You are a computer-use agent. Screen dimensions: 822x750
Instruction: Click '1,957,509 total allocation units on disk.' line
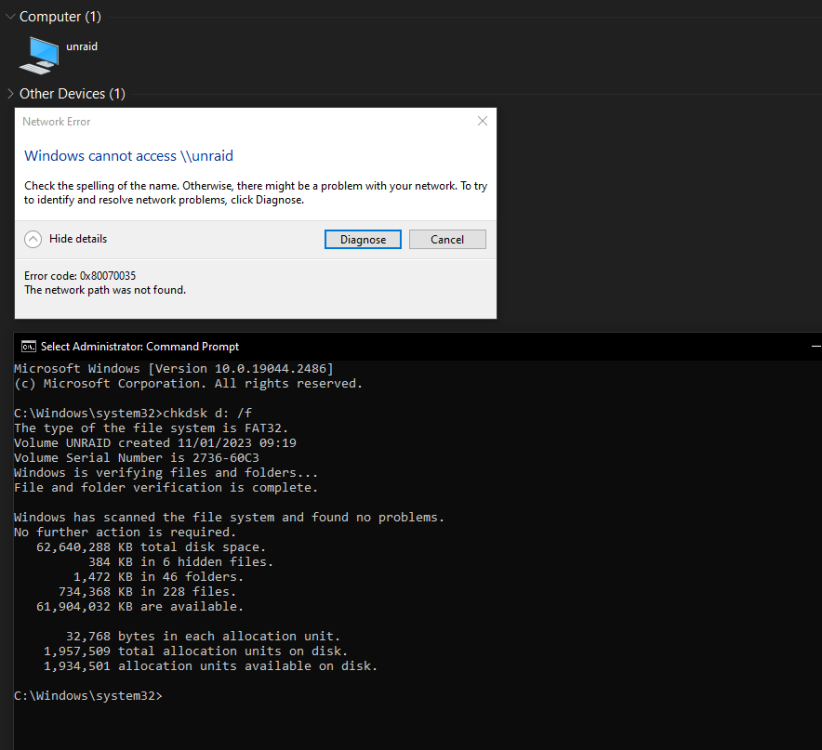tap(196, 651)
